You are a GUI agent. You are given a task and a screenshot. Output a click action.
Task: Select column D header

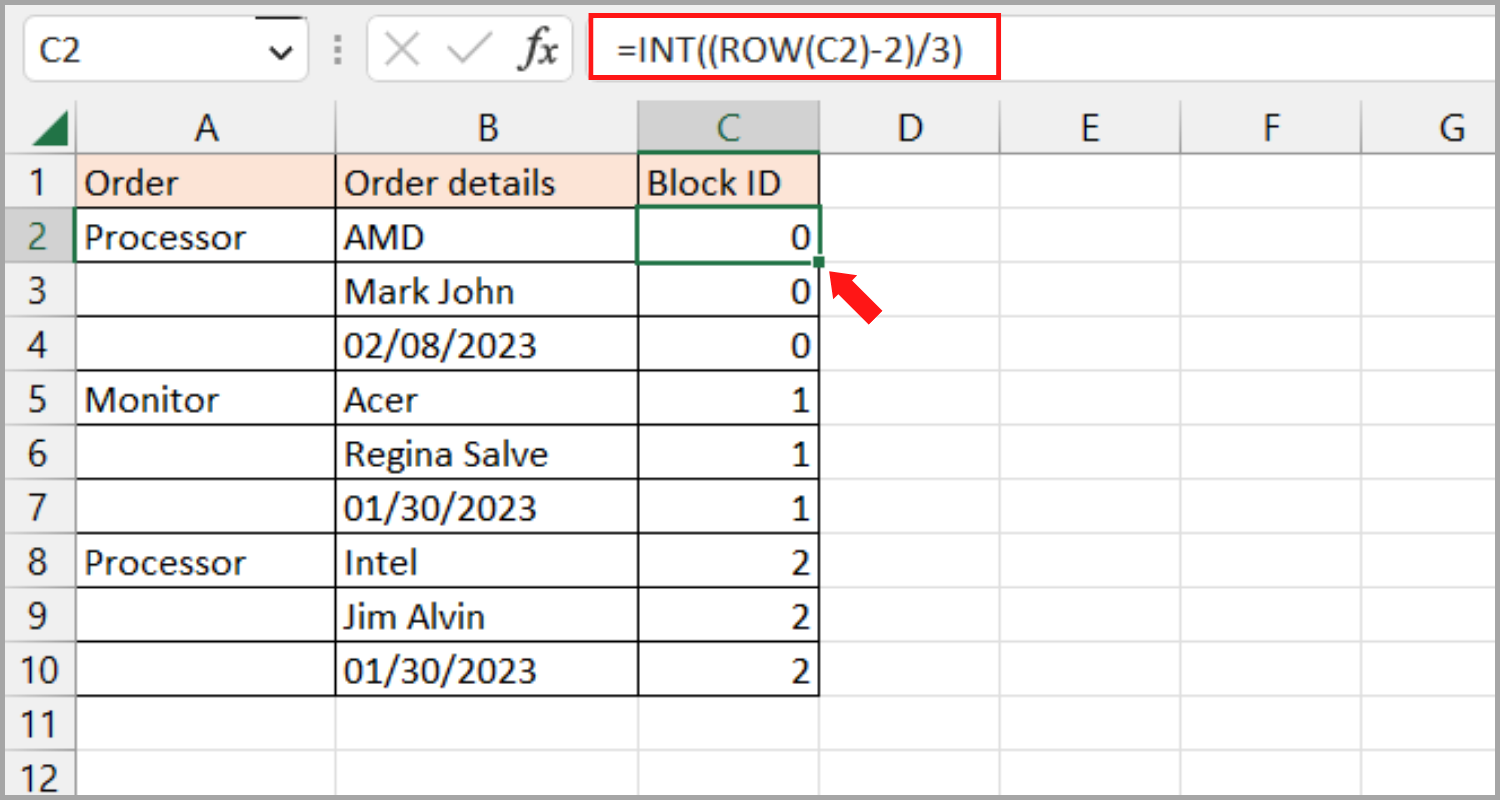click(x=909, y=128)
